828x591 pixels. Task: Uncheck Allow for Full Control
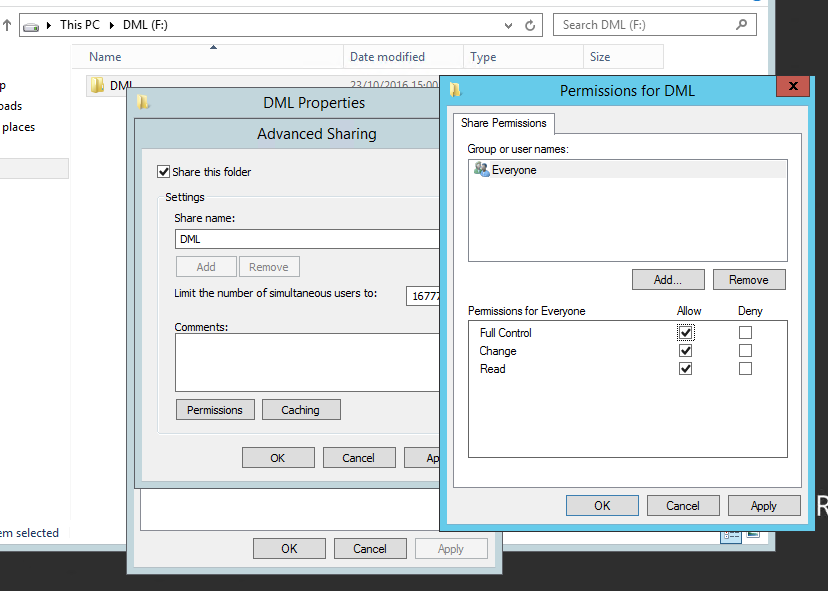click(x=685, y=333)
